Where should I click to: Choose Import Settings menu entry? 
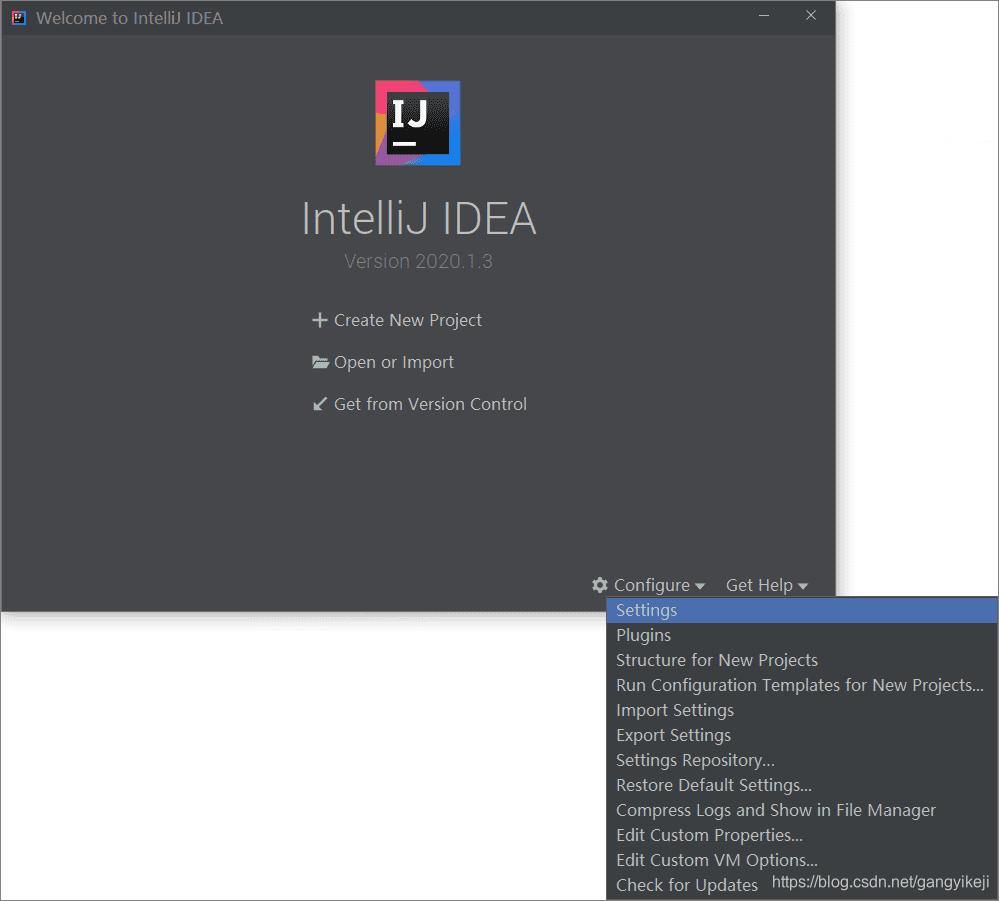pyautogui.click(x=802, y=710)
